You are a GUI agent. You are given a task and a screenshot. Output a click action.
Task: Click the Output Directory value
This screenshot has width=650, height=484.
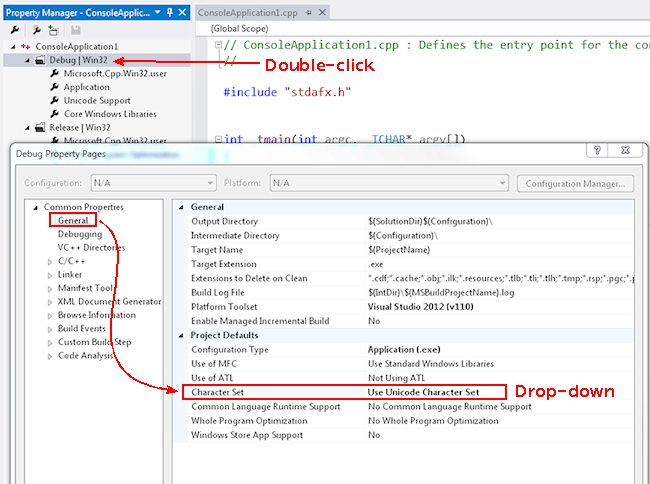430,221
